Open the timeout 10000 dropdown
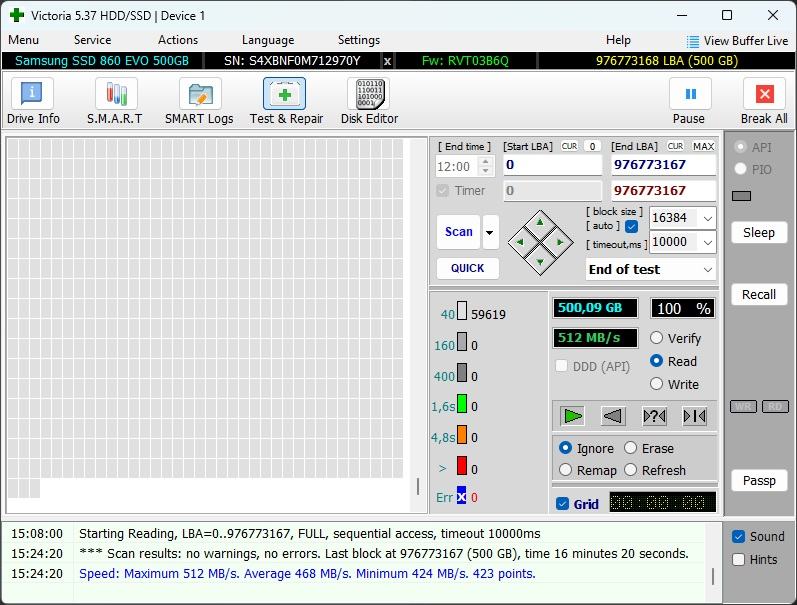 (x=708, y=243)
